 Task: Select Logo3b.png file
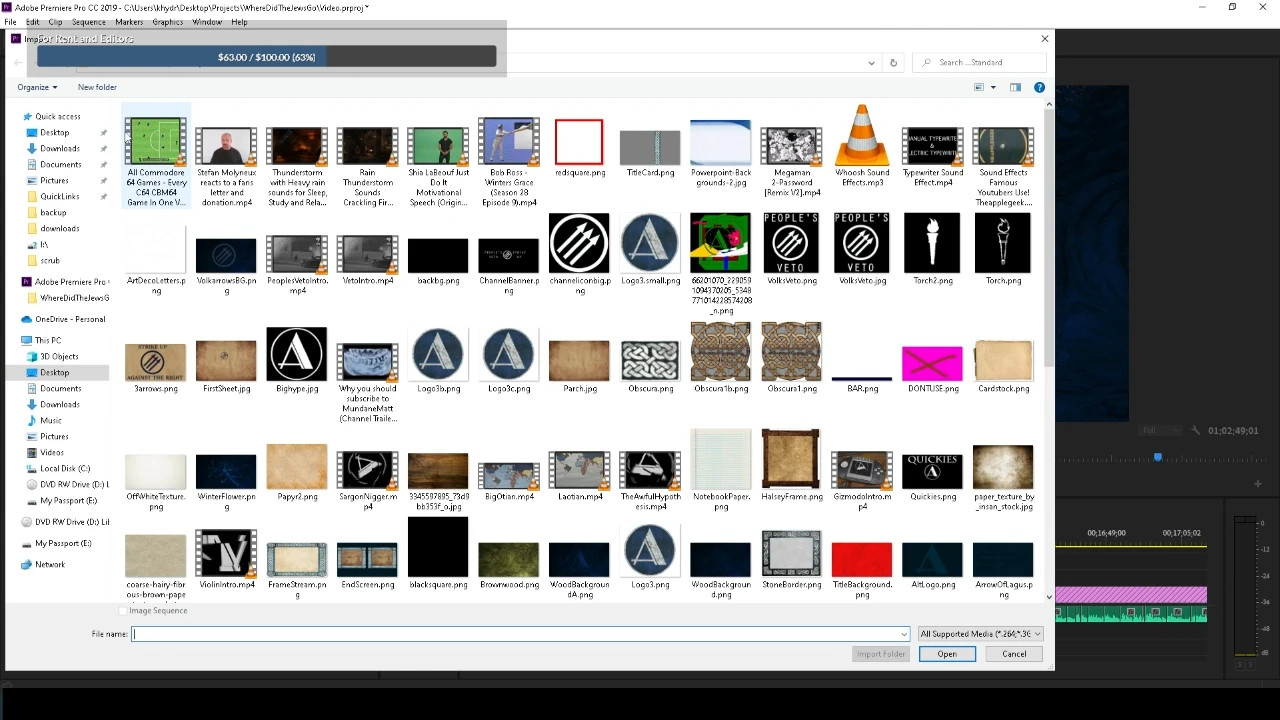tap(438, 360)
